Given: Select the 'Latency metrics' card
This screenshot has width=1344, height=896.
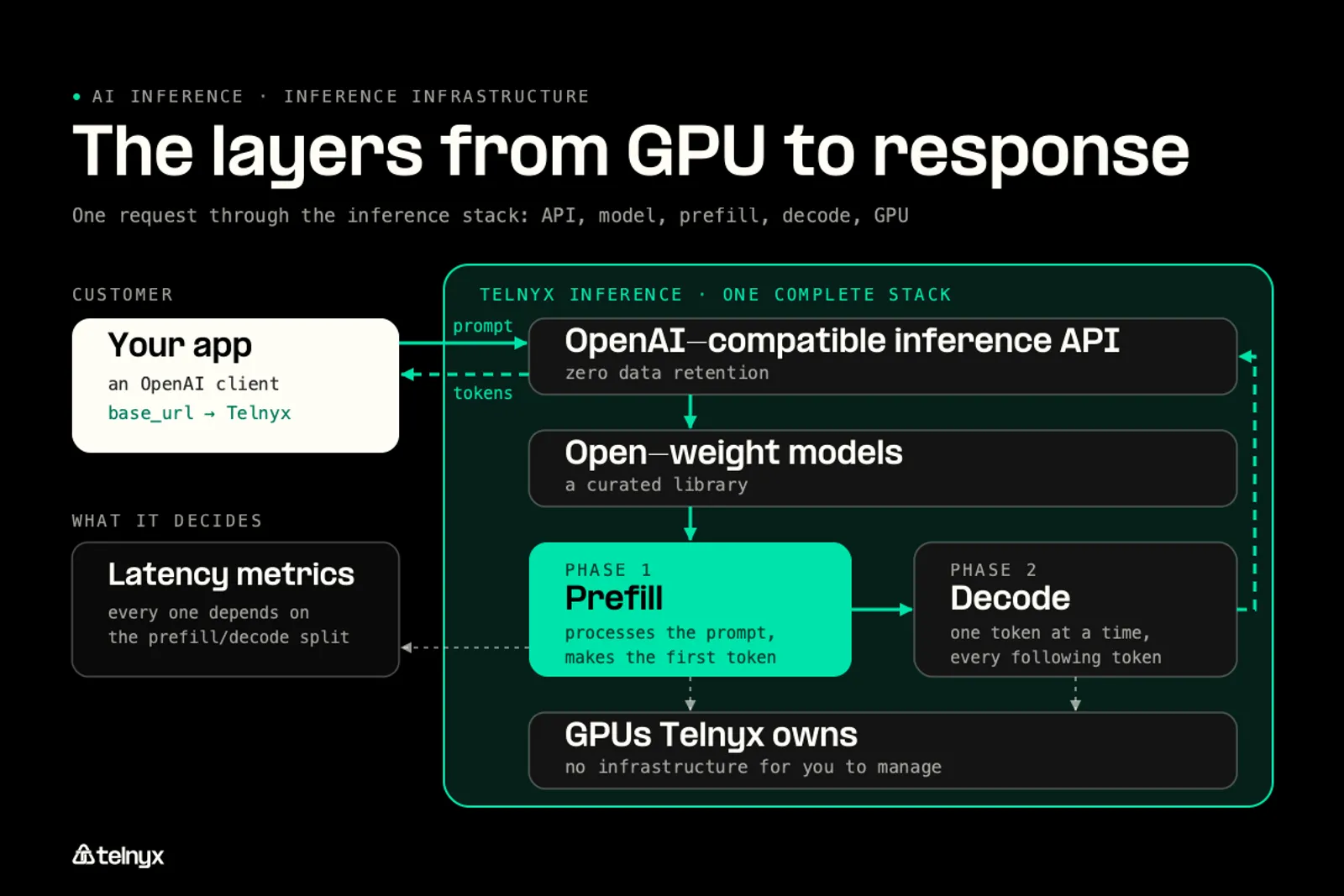Looking at the screenshot, I should (235, 610).
